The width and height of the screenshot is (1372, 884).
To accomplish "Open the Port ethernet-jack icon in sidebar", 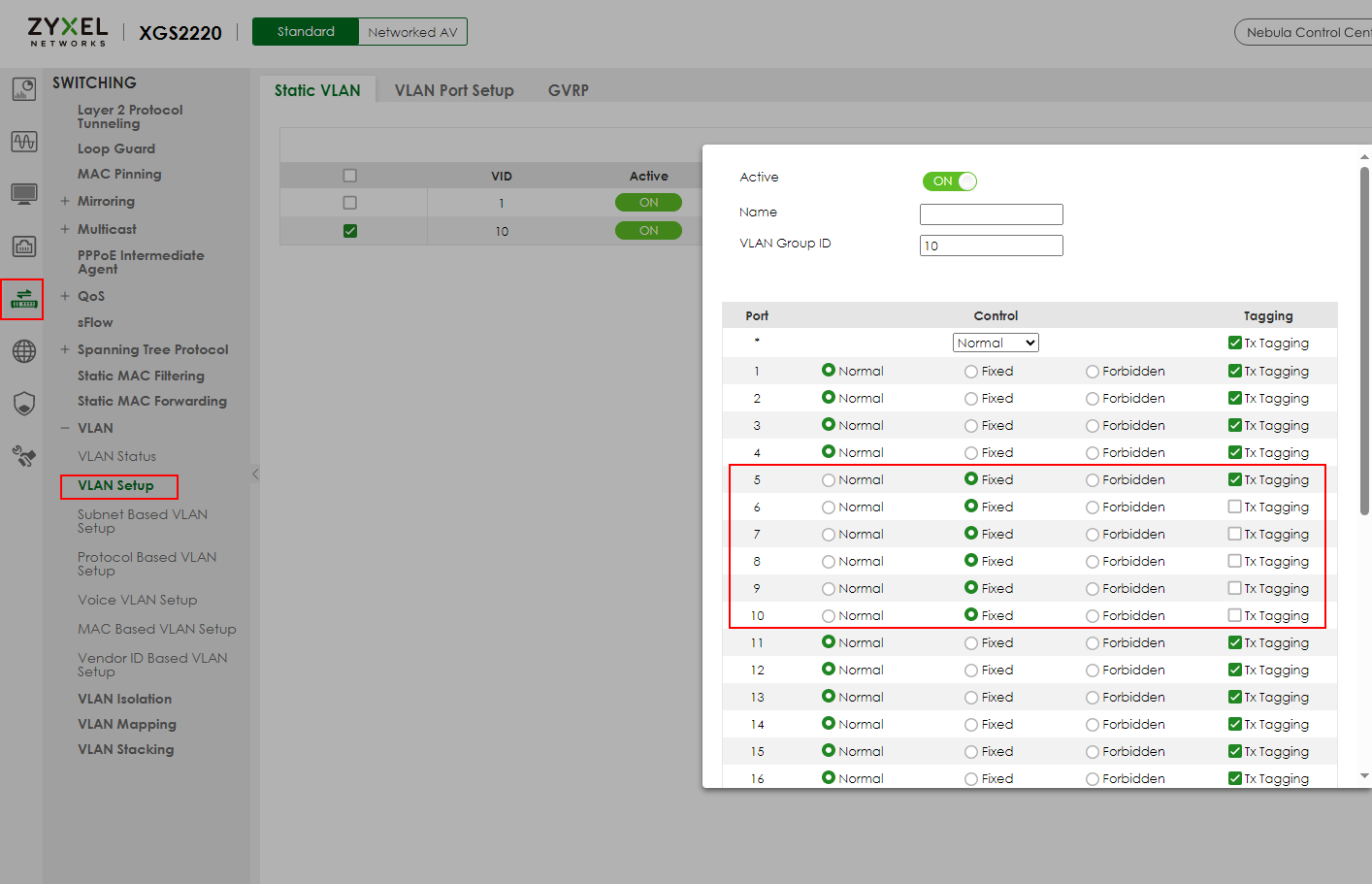I will (x=24, y=246).
